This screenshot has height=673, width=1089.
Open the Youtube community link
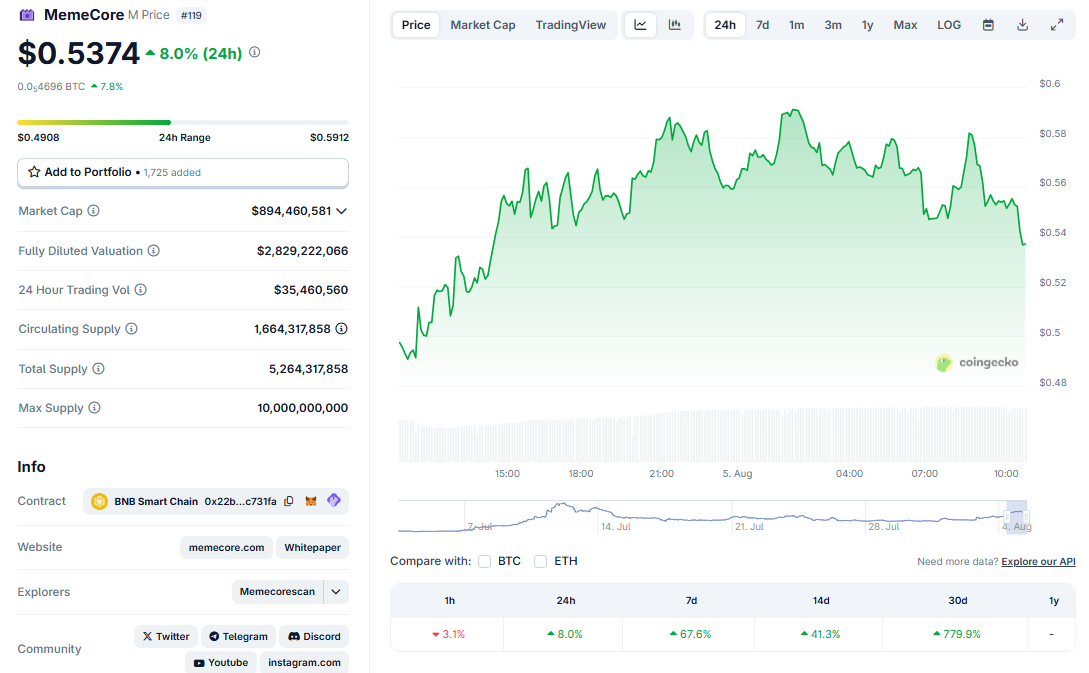[x=221, y=663]
